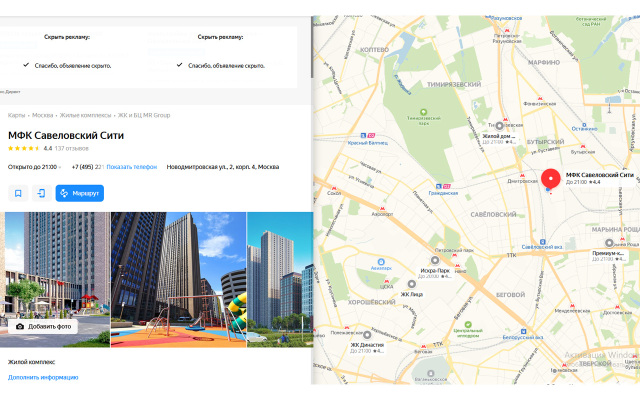640x400 pixels.
Task: Click the Искра-Парк map marker
Action: 435,260
